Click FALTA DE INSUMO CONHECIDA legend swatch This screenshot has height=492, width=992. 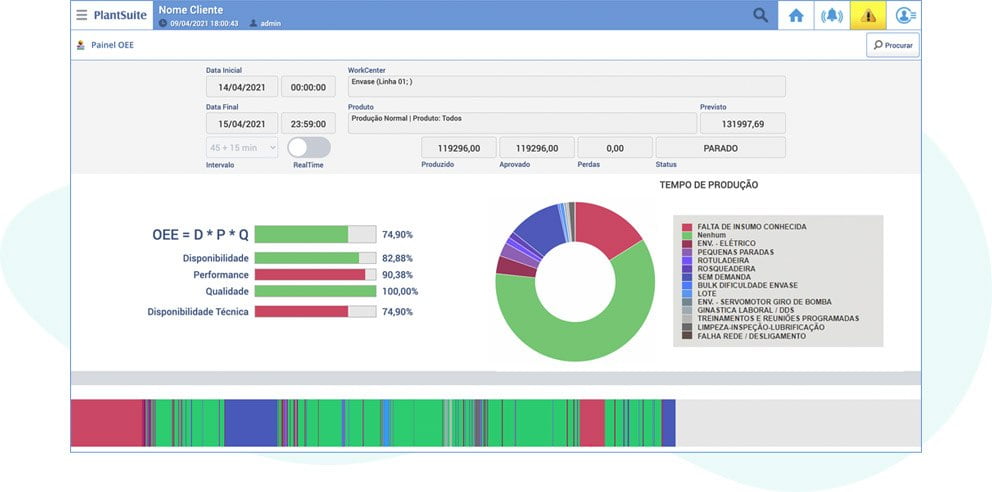(x=687, y=226)
